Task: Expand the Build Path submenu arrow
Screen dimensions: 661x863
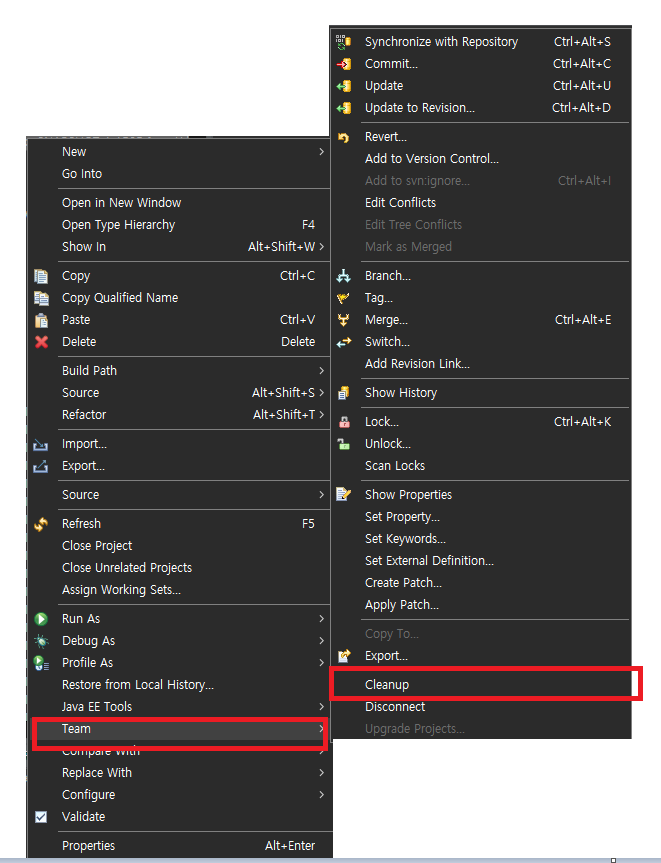Action: tap(321, 370)
